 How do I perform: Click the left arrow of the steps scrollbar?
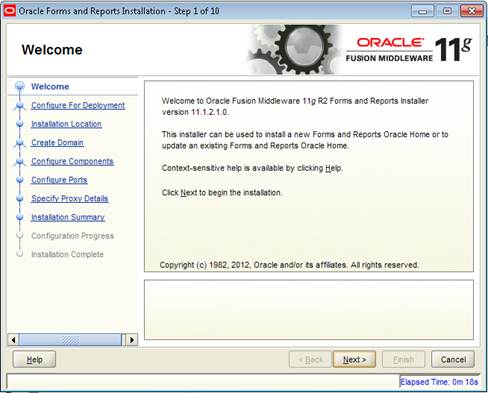(x=13, y=340)
